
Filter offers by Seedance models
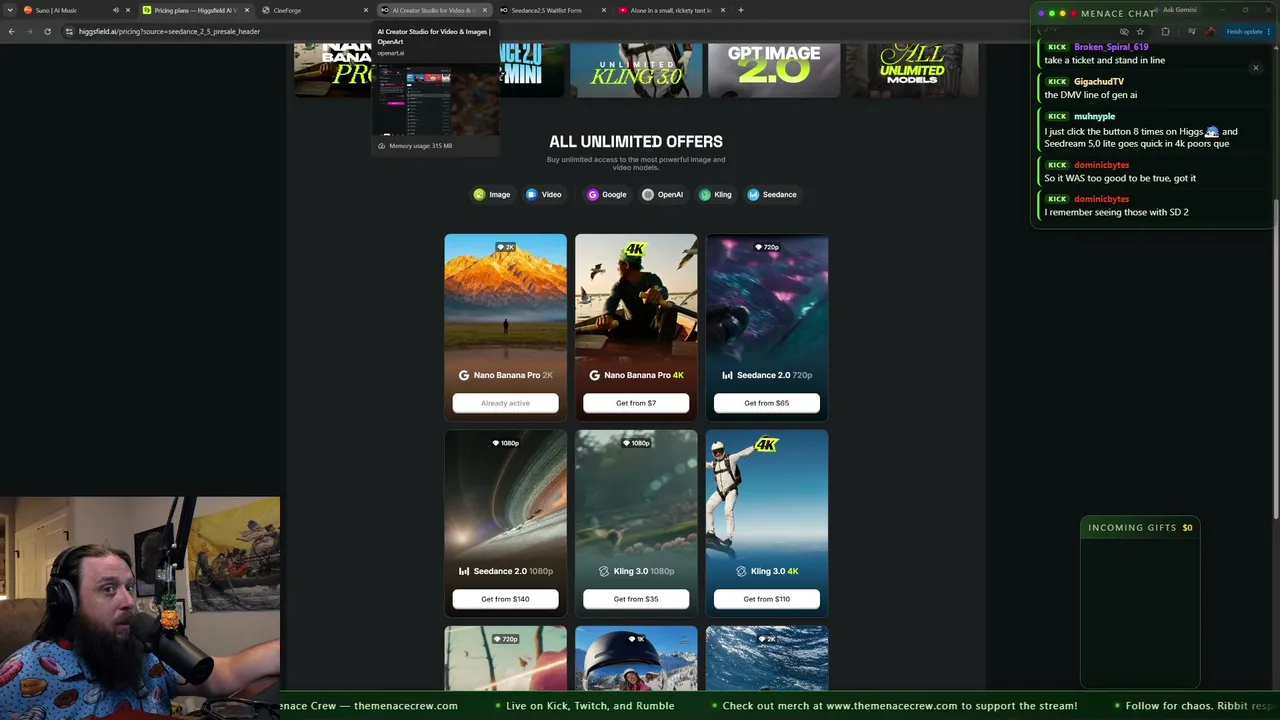772,195
